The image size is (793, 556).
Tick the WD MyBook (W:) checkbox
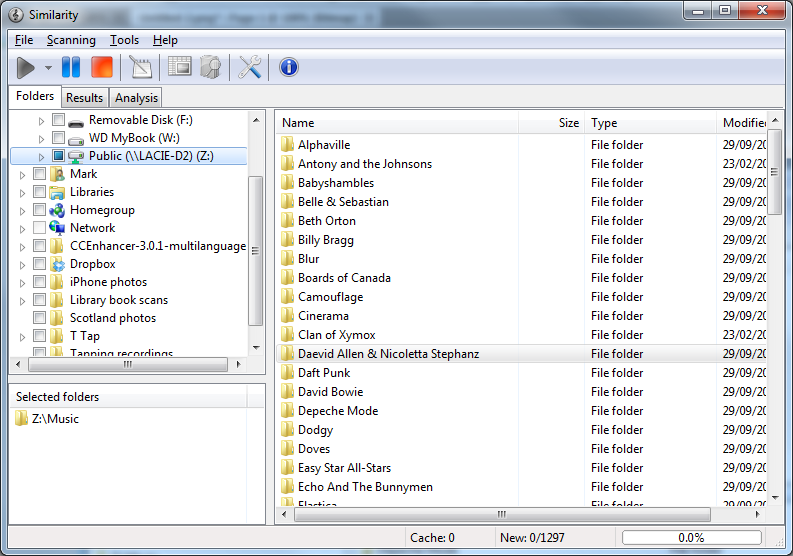coord(59,138)
